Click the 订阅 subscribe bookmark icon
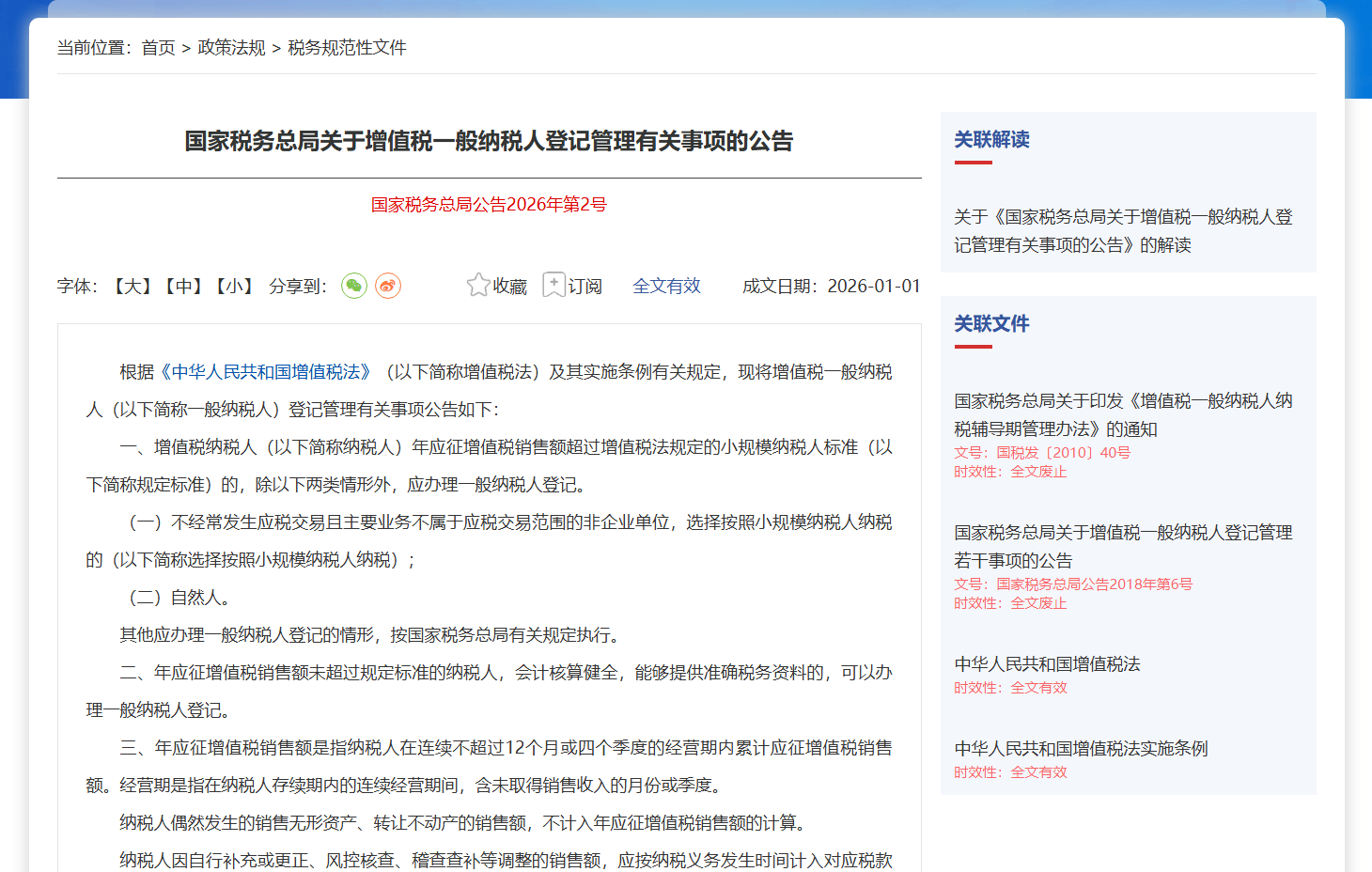This screenshot has width=1372, height=872. click(x=554, y=285)
